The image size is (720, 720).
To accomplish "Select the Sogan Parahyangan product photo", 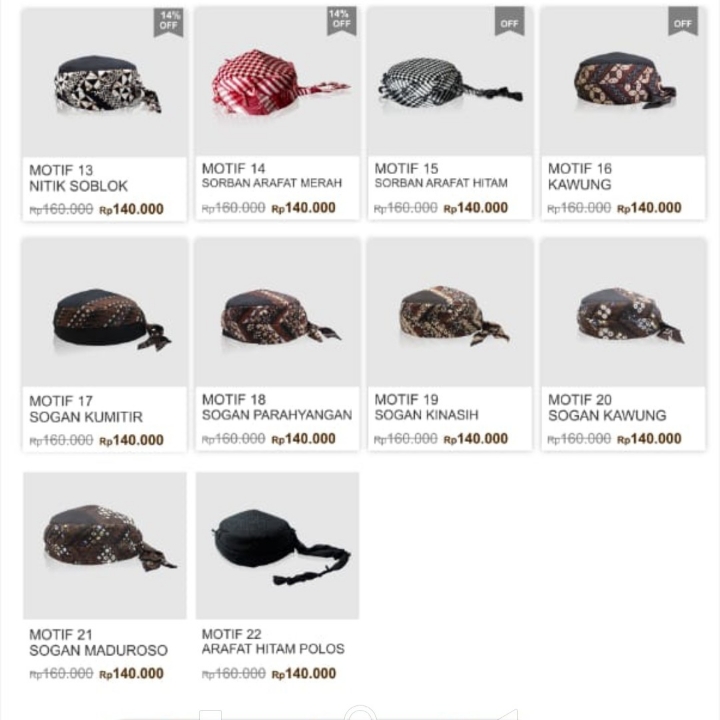I will pyautogui.click(x=277, y=313).
